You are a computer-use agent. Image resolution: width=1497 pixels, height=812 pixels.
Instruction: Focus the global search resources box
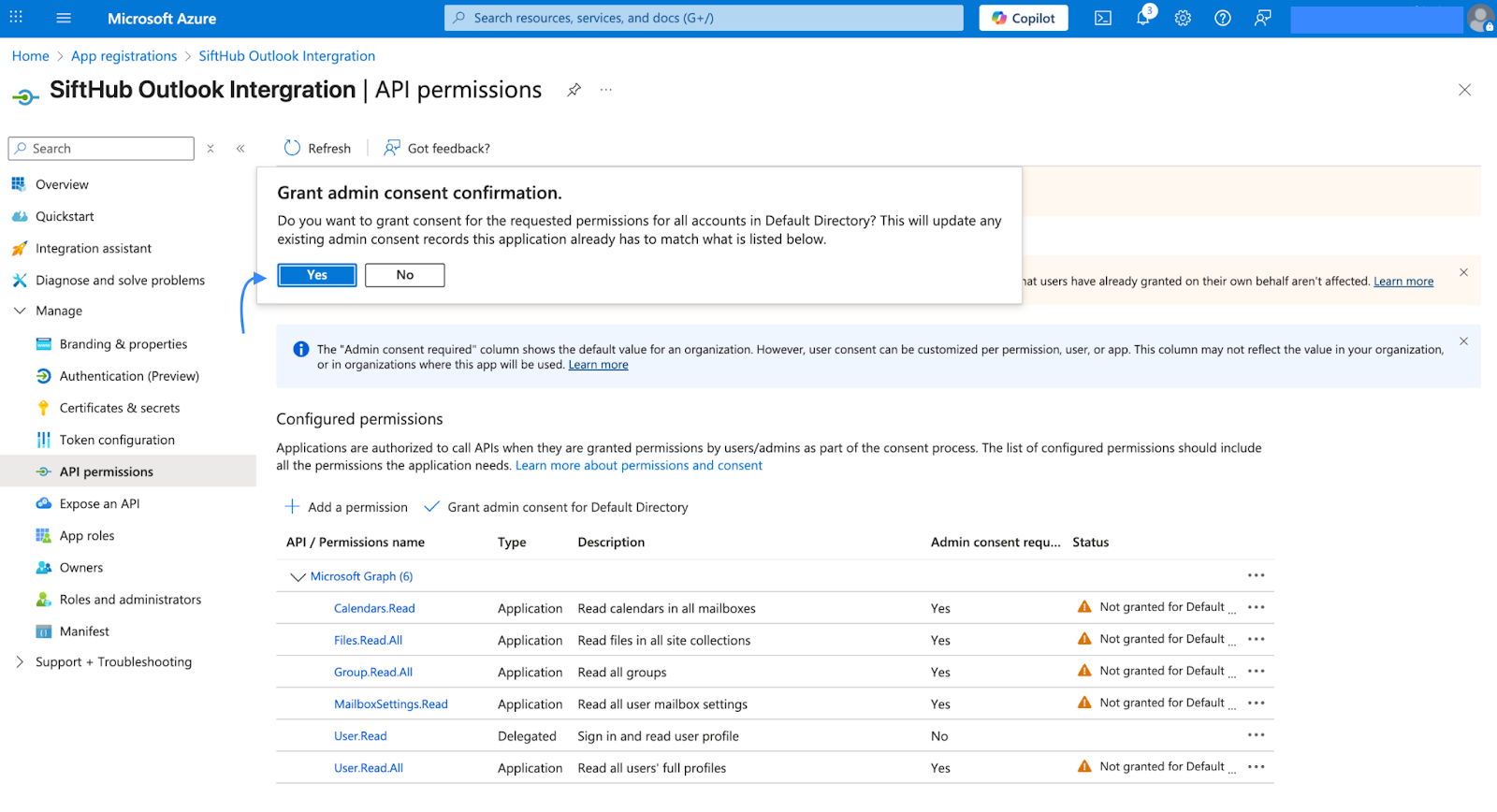(x=704, y=18)
